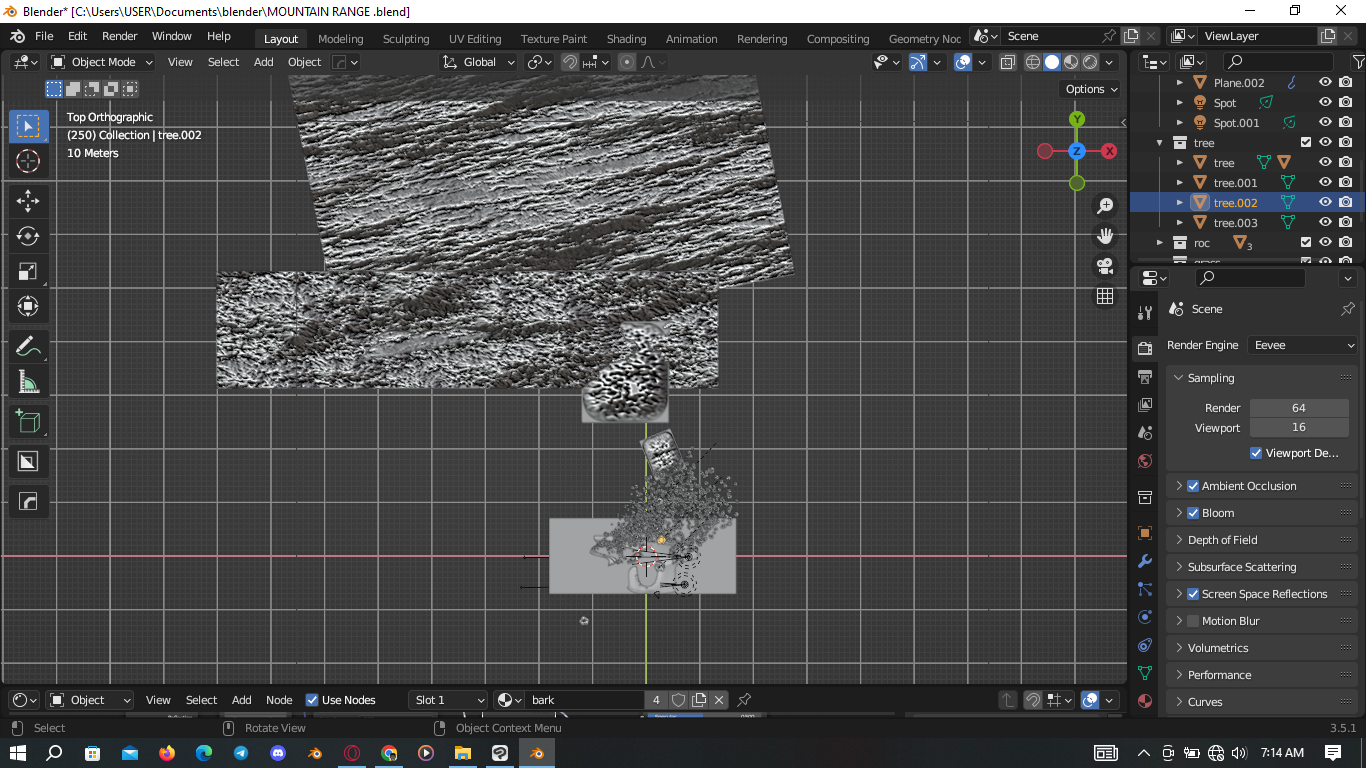The width and height of the screenshot is (1366, 768).
Task: Click the Viewport samples value field
Action: point(1299,428)
